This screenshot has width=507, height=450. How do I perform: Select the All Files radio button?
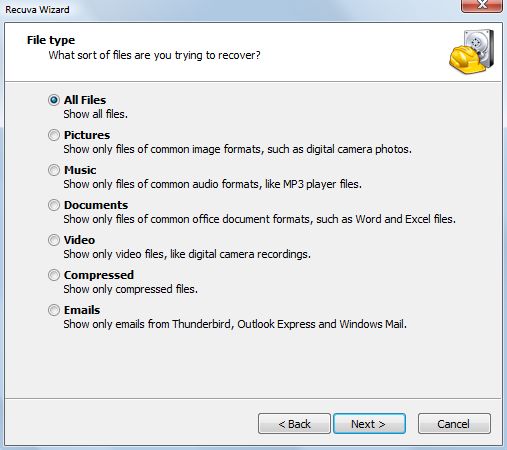(54, 100)
